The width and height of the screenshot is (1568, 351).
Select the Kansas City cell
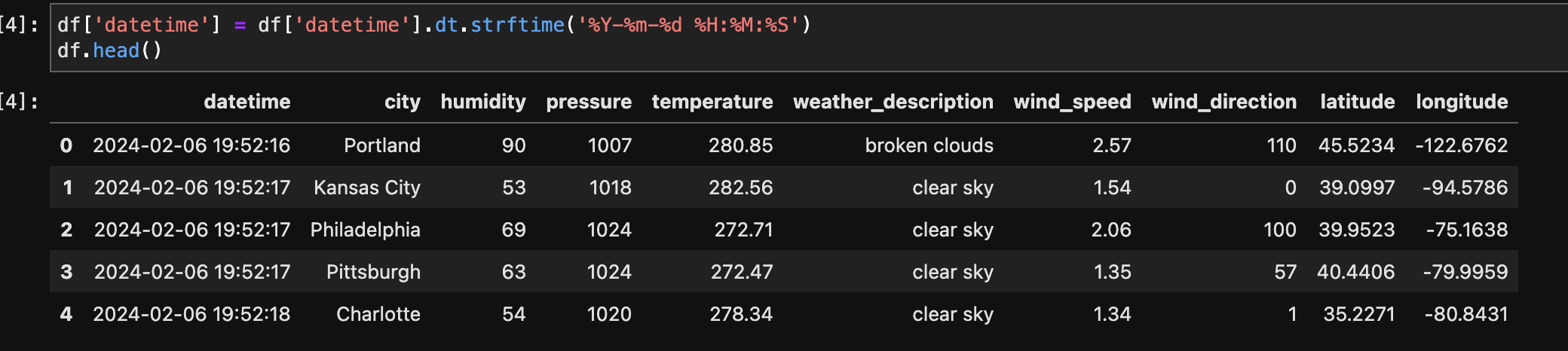(367, 188)
